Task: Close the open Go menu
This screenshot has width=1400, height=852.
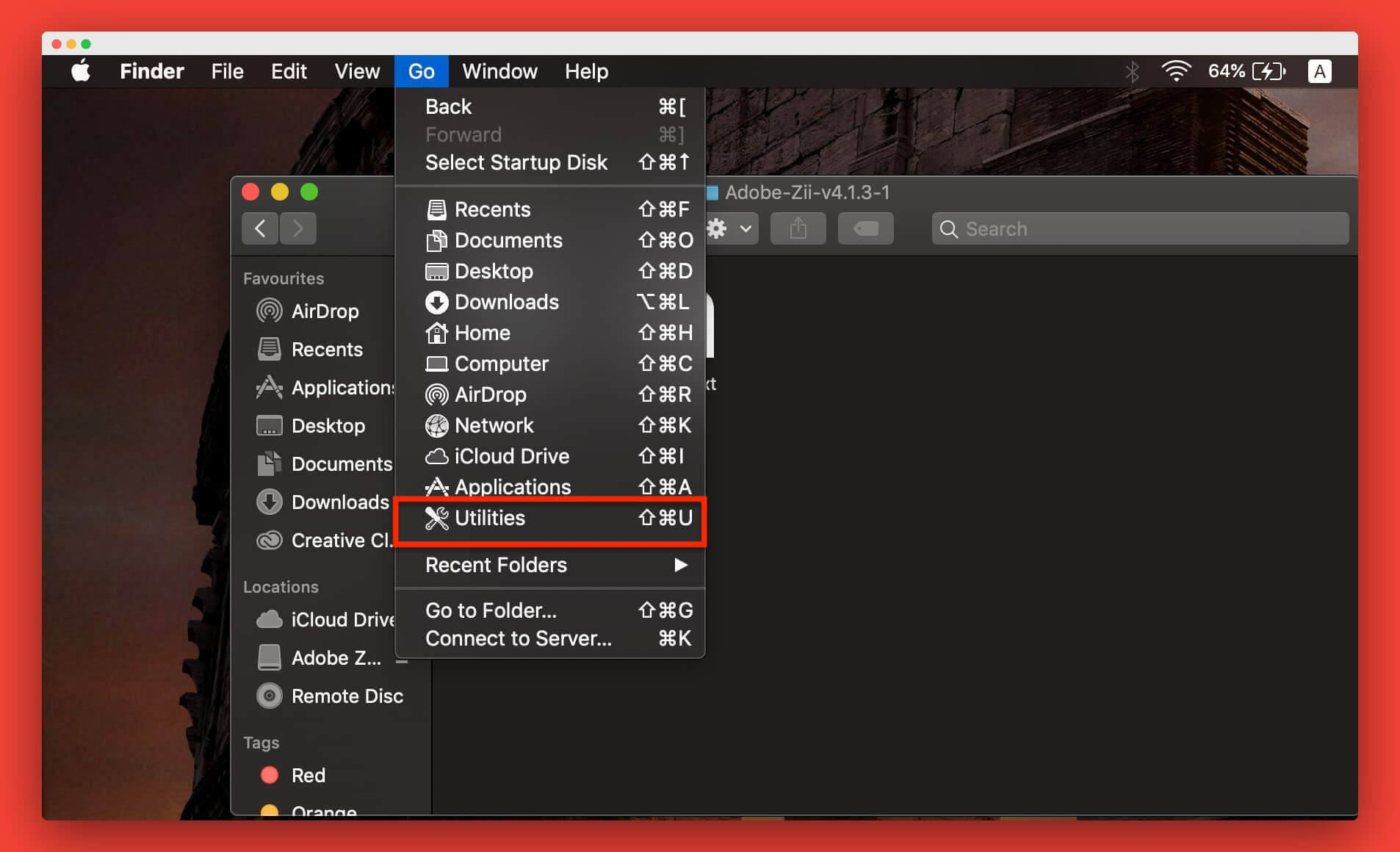Action: click(x=421, y=71)
